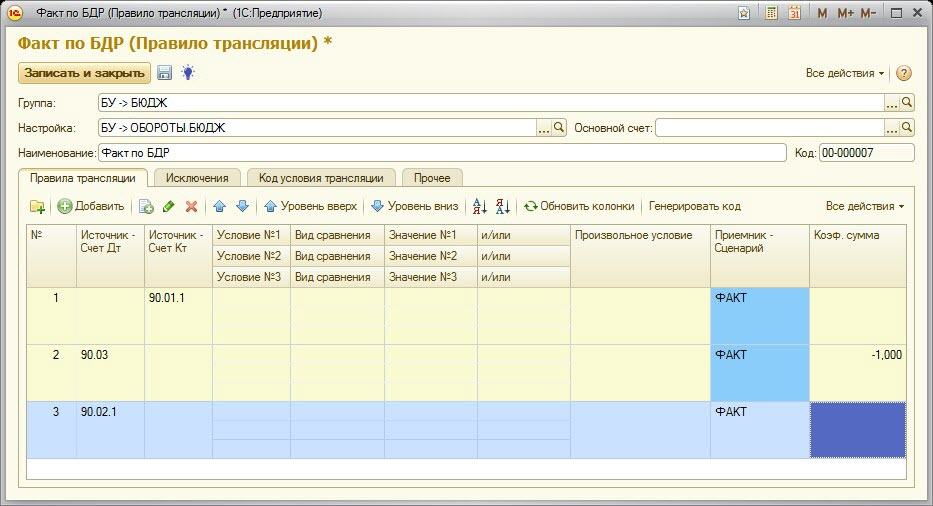The height and width of the screenshot is (506, 933).
Task: Click the red X delete row icon
Action: click(x=191, y=206)
